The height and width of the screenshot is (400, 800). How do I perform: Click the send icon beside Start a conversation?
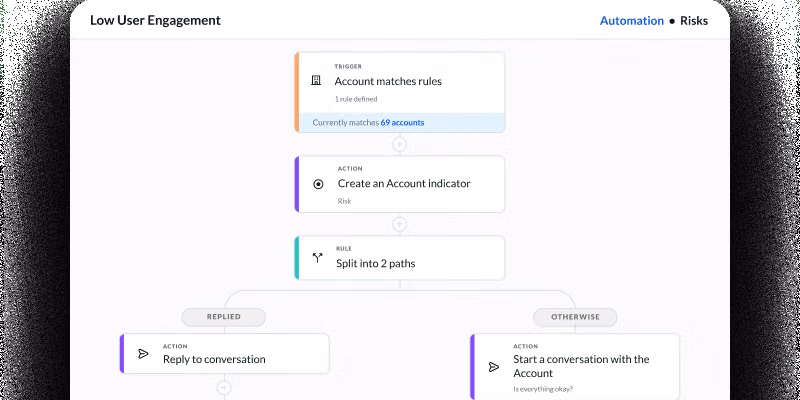tap(493, 367)
